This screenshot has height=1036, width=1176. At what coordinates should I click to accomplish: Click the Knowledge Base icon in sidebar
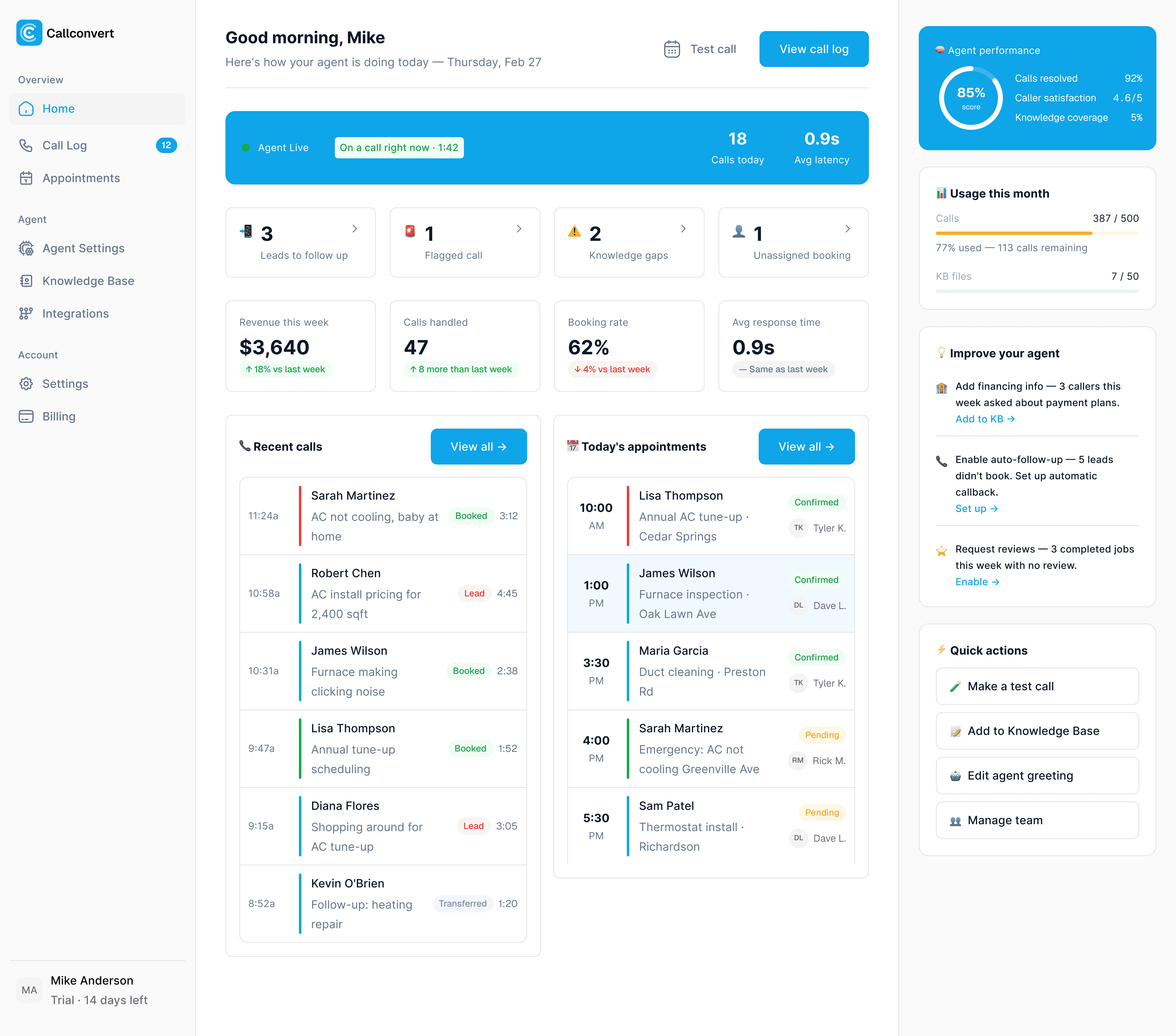click(x=26, y=281)
